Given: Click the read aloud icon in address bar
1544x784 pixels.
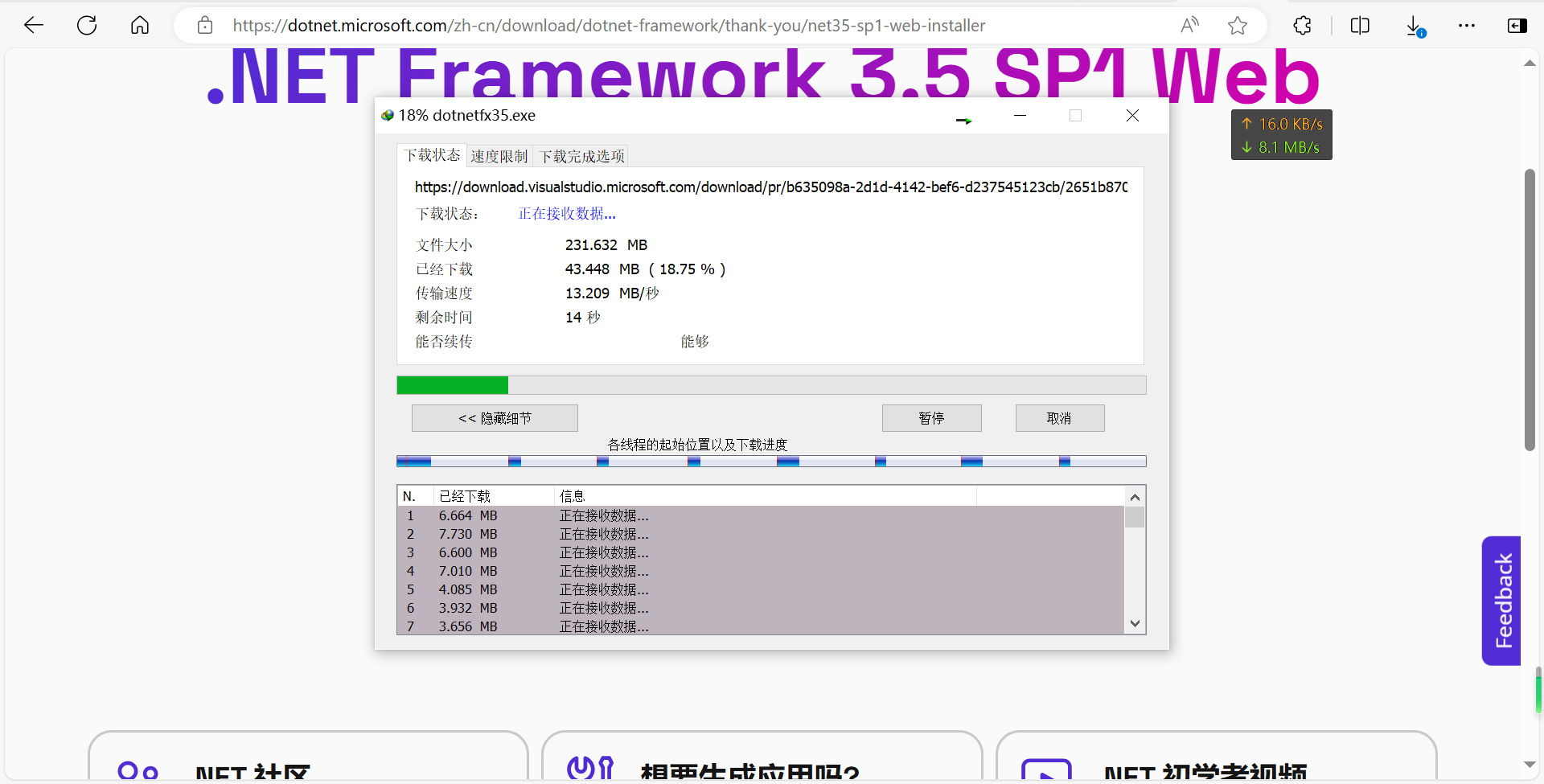Looking at the screenshot, I should pyautogui.click(x=1189, y=25).
